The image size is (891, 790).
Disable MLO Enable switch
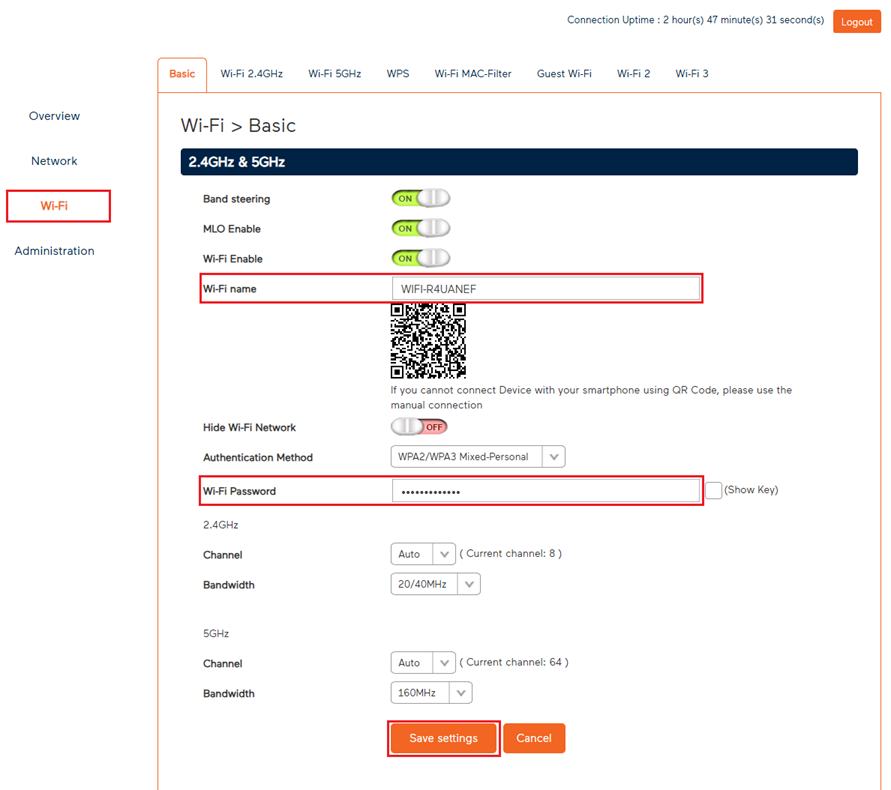420,228
